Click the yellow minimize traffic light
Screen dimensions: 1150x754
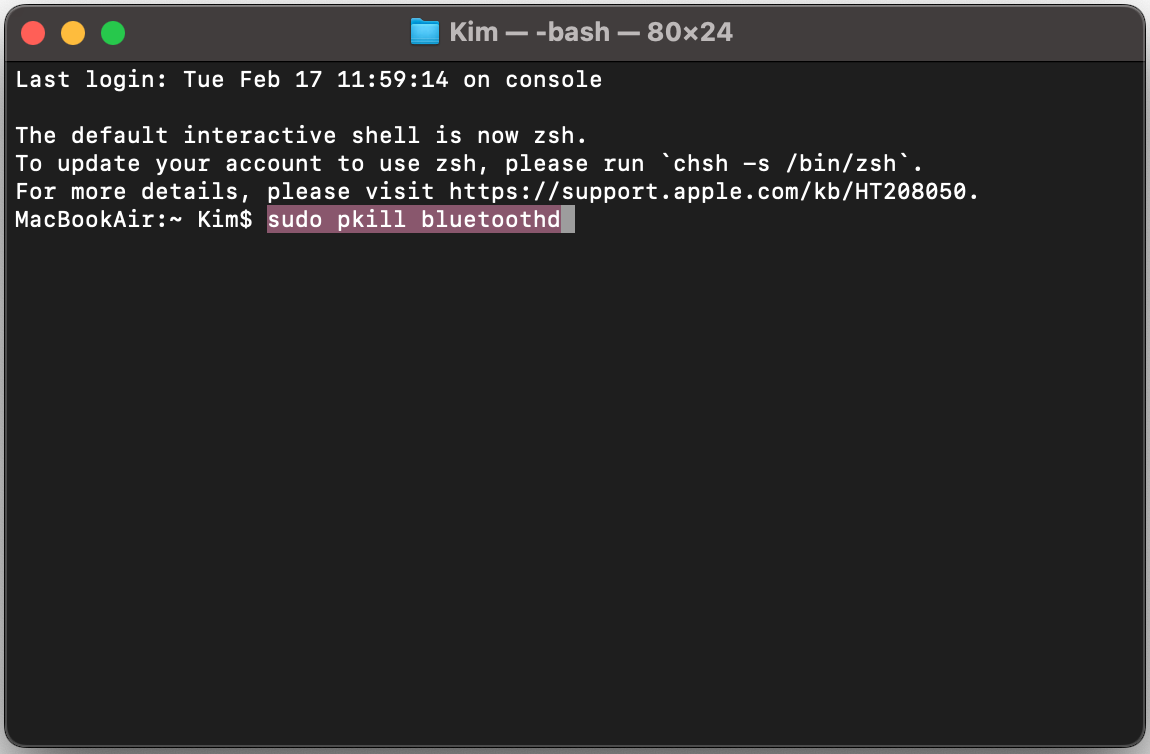click(x=72, y=32)
